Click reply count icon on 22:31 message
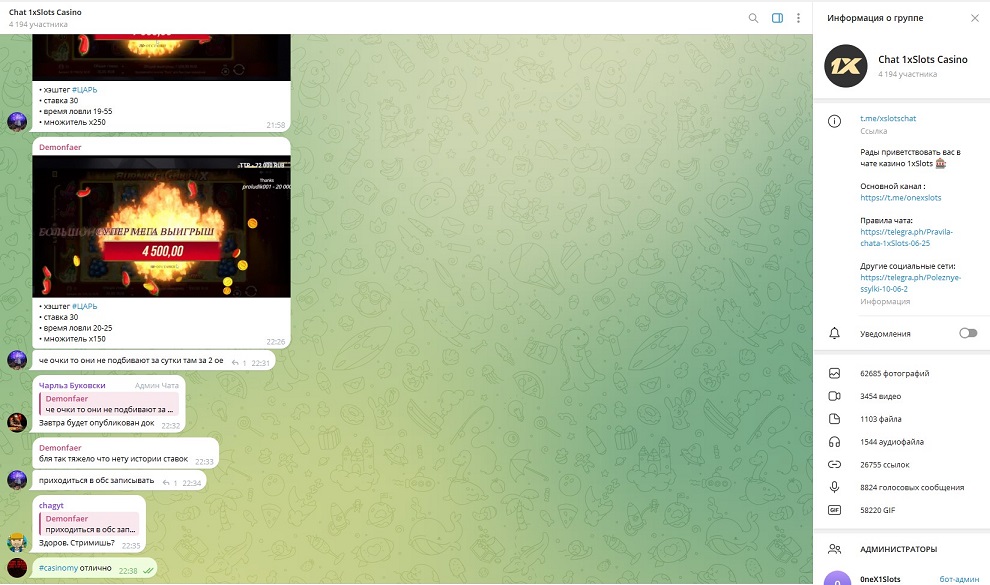 [239, 363]
